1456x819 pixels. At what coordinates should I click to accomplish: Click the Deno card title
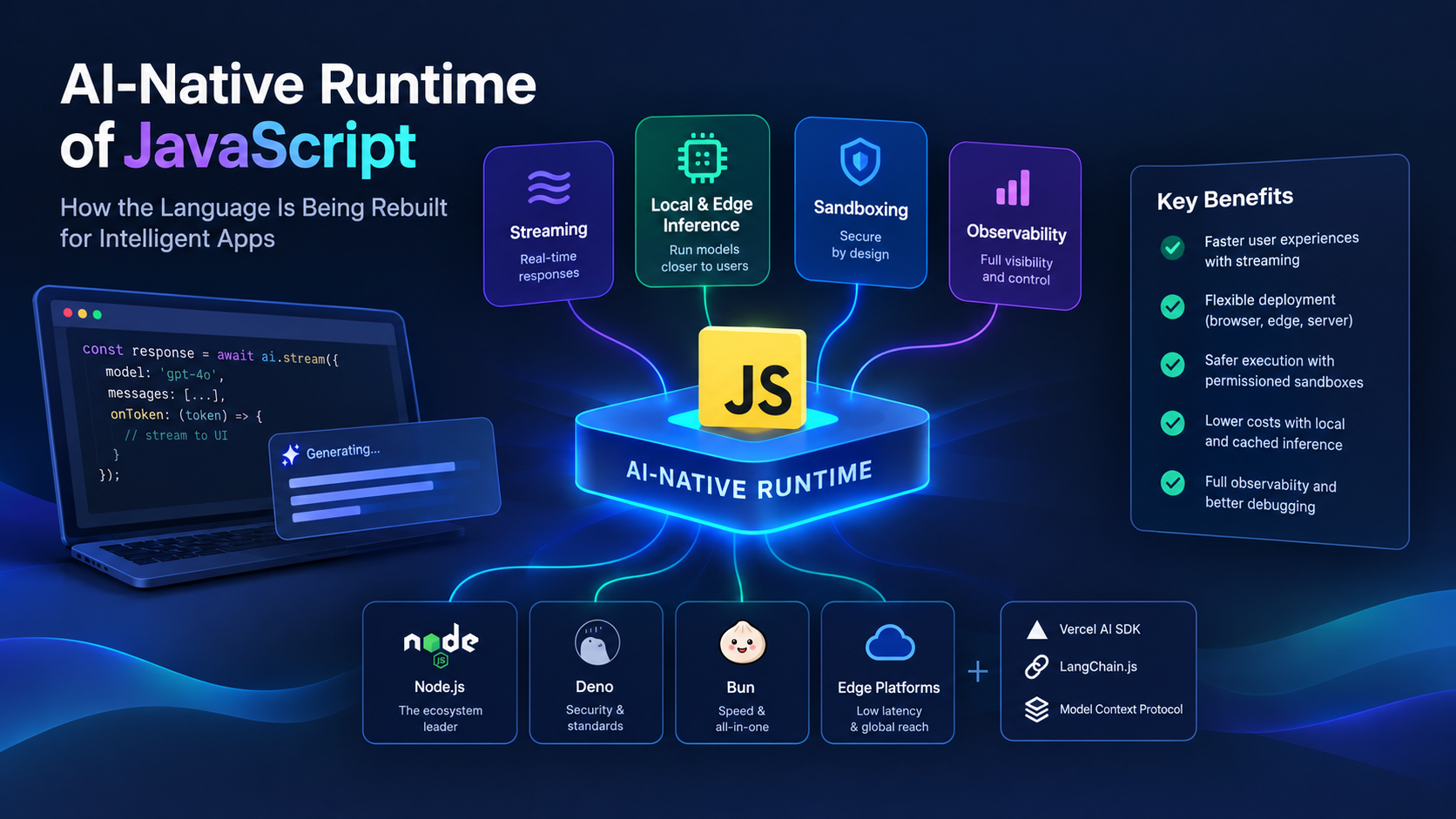pos(595,687)
